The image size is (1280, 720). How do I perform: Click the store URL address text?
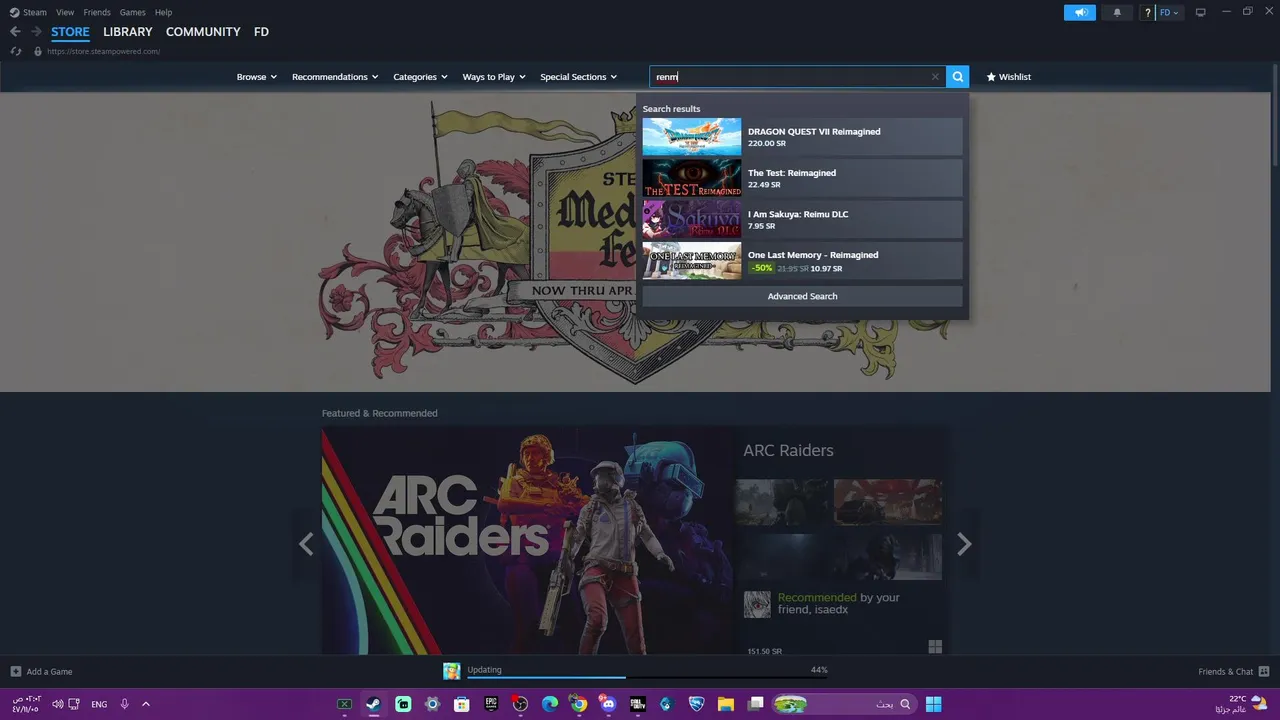coord(103,51)
